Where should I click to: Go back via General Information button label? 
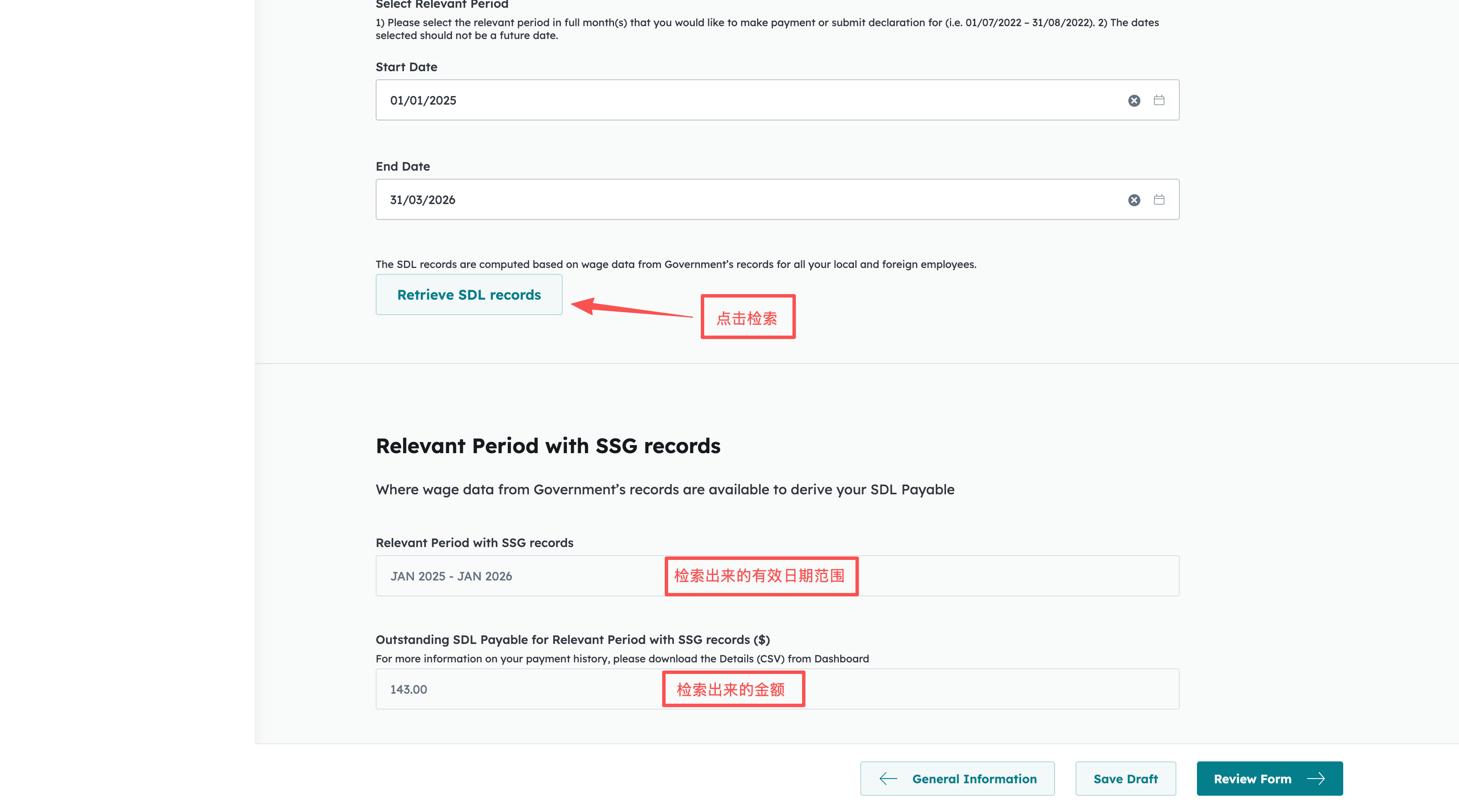(x=974, y=779)
